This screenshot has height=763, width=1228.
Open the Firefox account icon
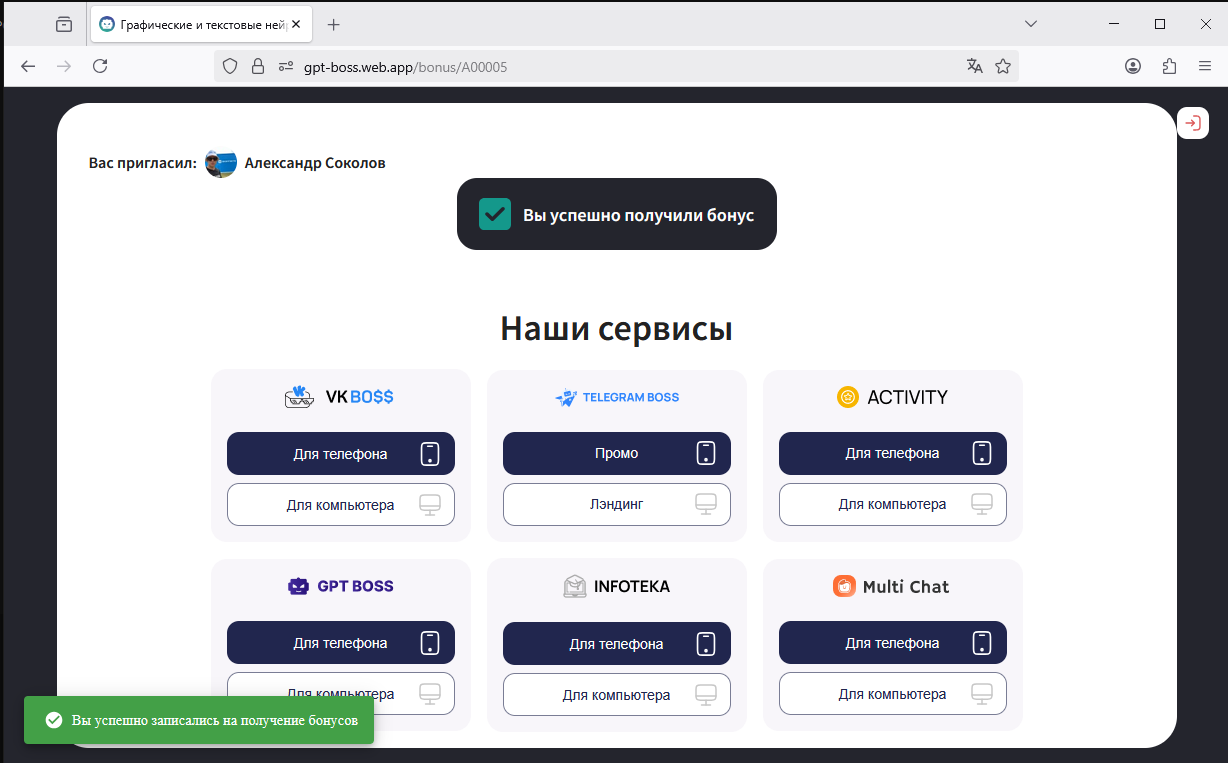(1133, 66)
